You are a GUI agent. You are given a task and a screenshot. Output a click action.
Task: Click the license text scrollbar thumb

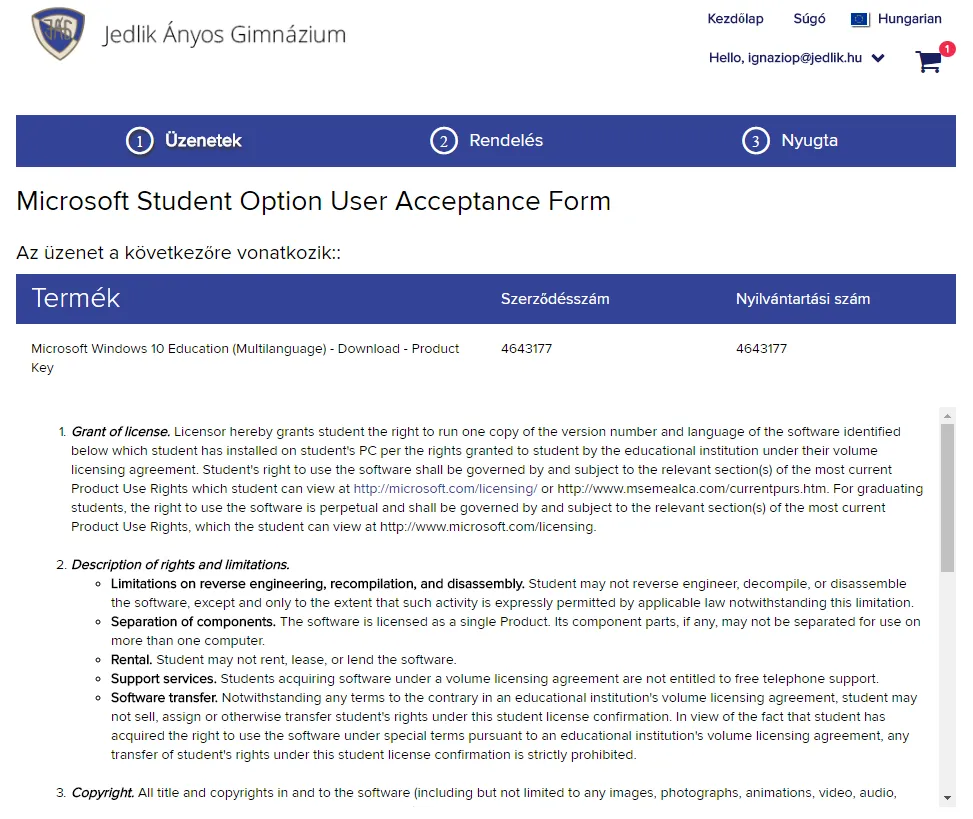point(947,498)
